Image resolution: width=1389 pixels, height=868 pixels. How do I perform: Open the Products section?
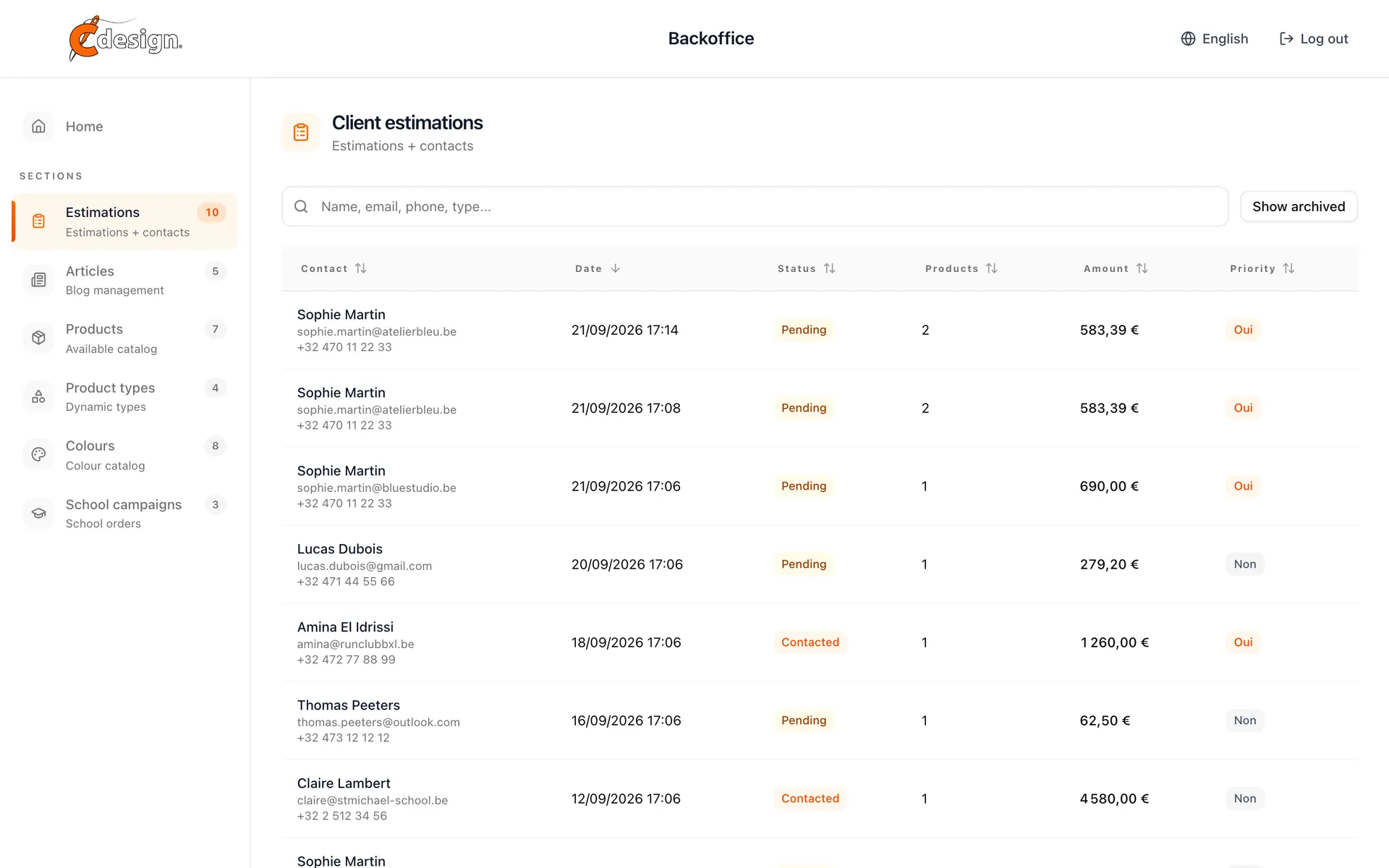pyautogui.click(x=124, y=338)
